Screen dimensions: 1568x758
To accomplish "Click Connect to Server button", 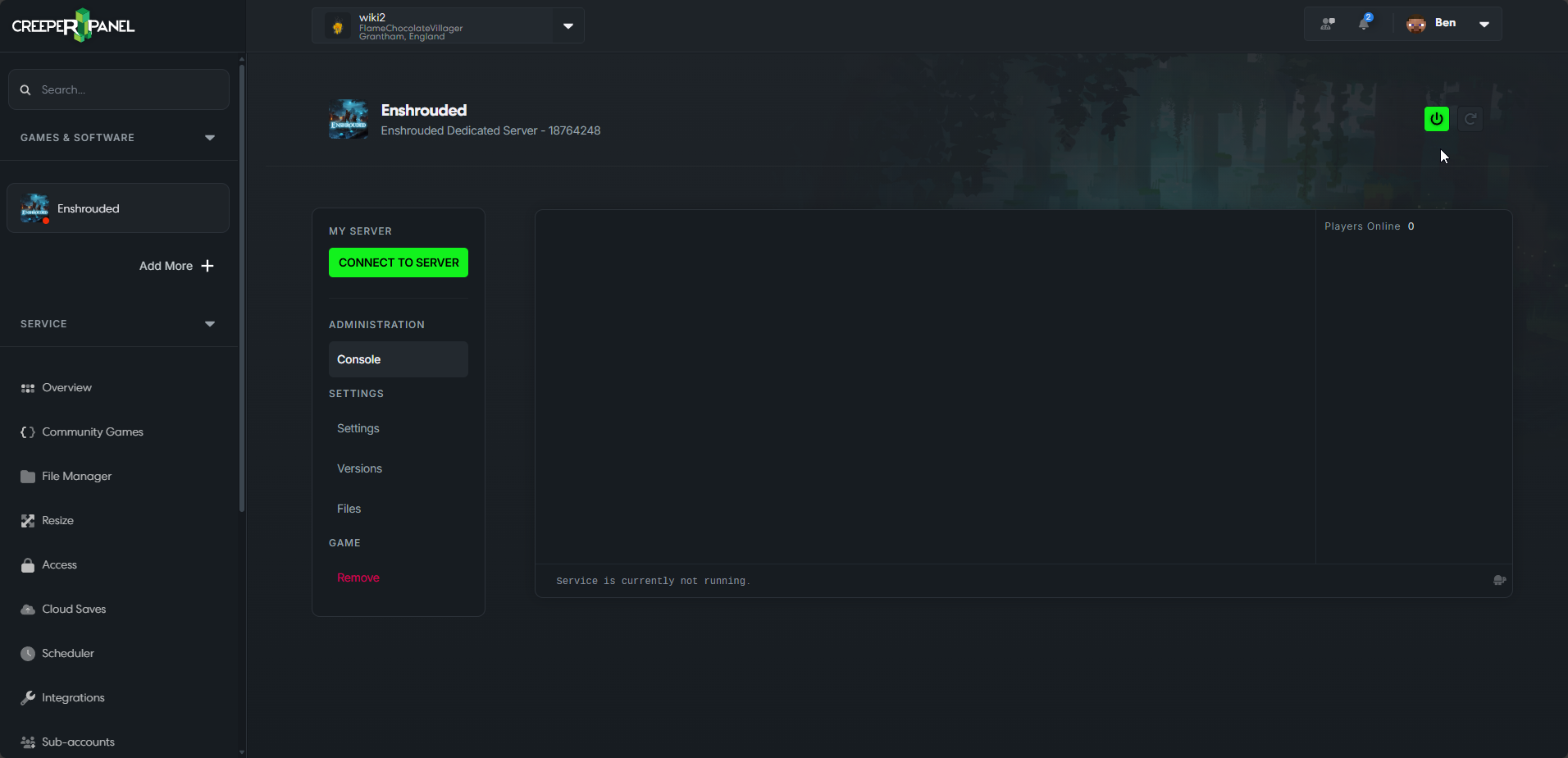I will coord(399,263).
